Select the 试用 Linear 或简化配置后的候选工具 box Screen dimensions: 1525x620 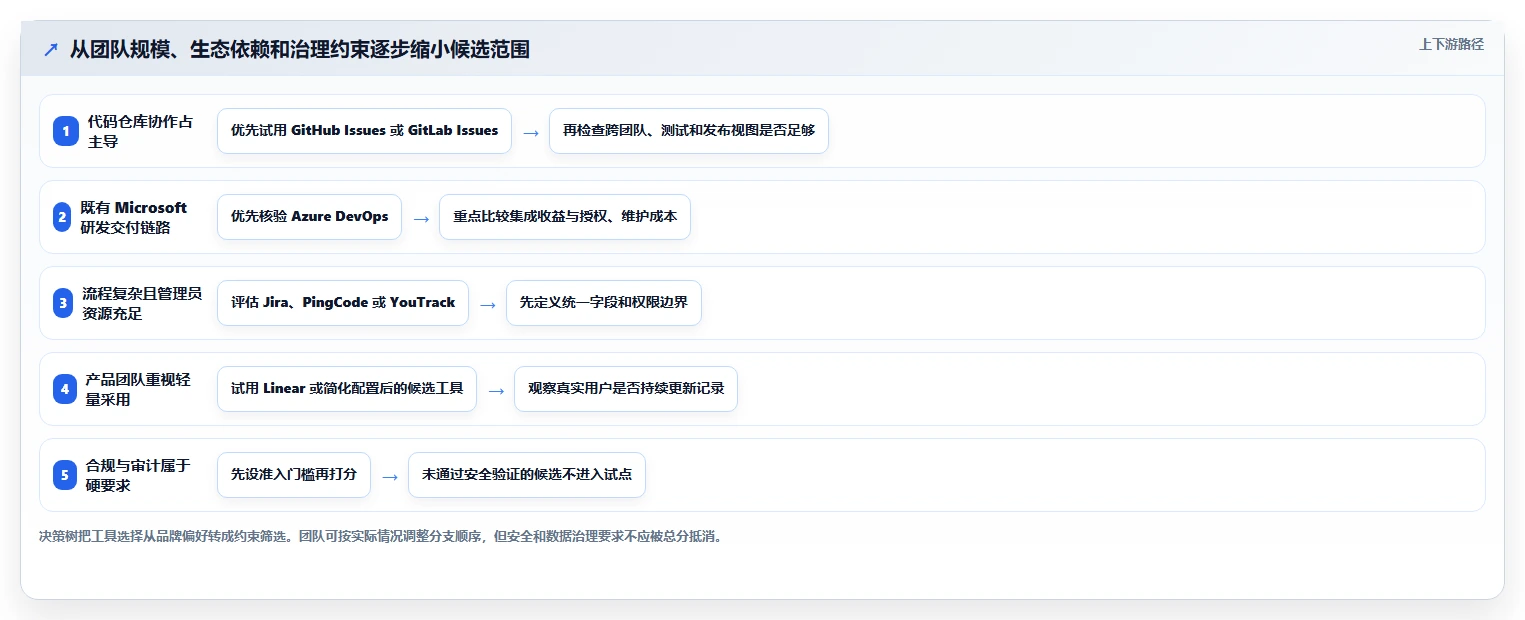pyautogui.click(x=347, y=389)
